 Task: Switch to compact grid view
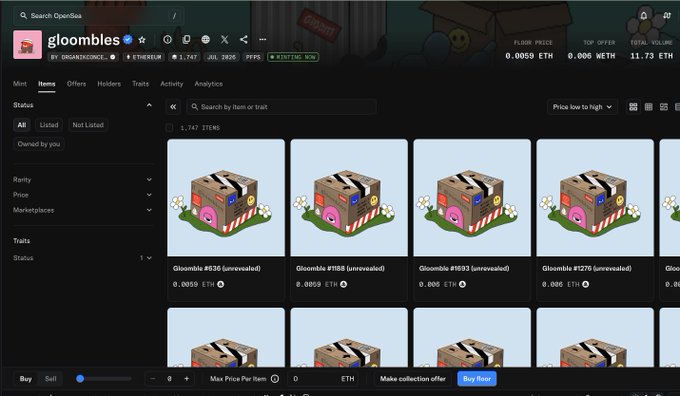648,107
